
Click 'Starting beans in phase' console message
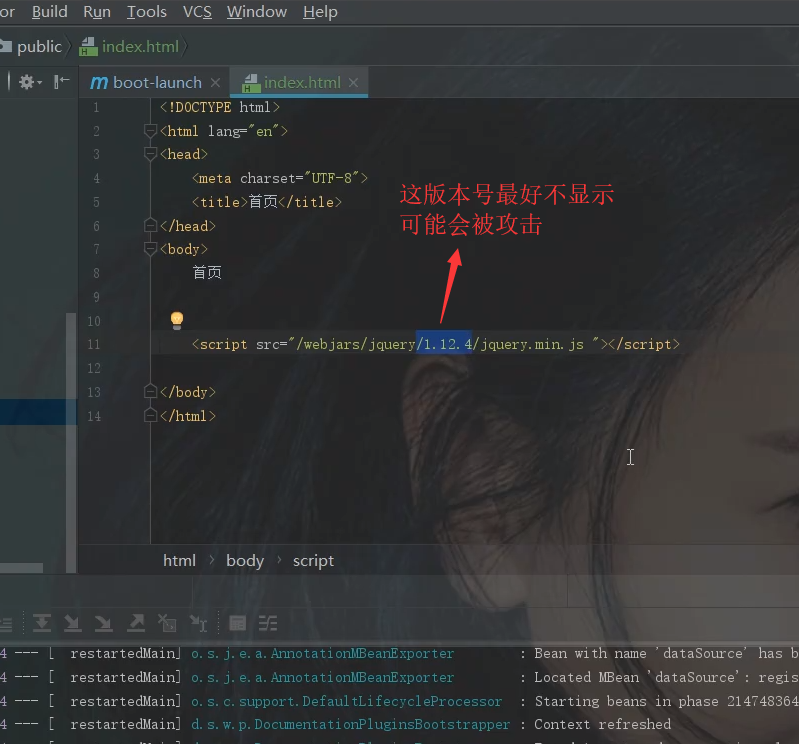click(667, 701)
